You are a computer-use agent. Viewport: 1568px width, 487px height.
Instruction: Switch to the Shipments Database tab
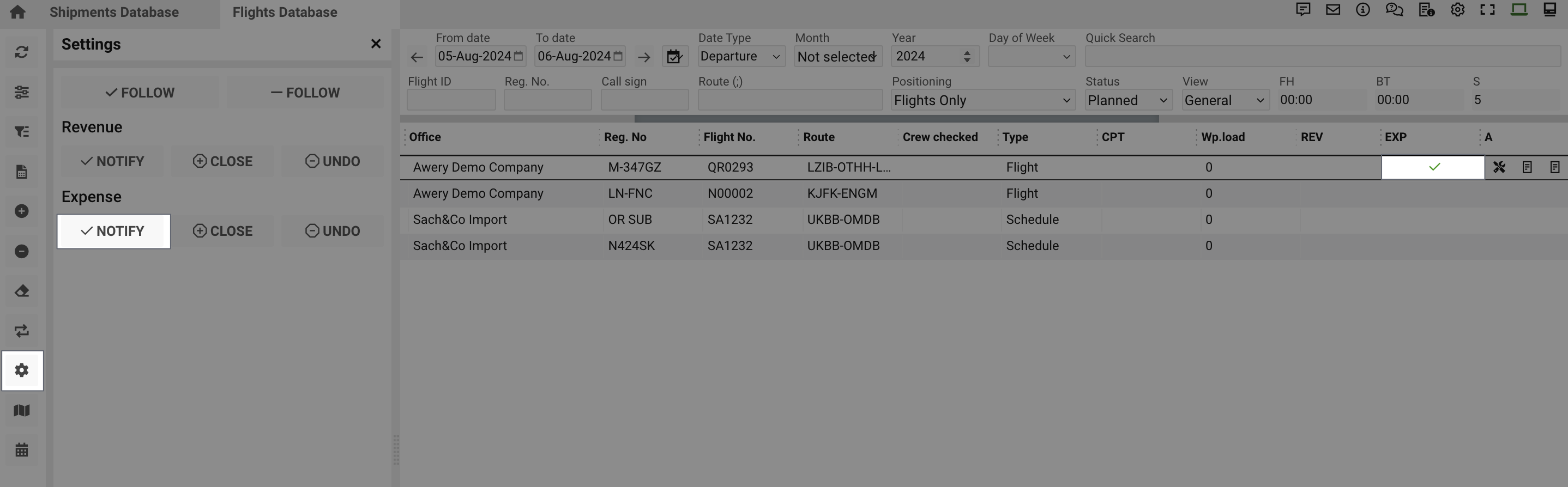pyautogui.click(x=114, y=12)
